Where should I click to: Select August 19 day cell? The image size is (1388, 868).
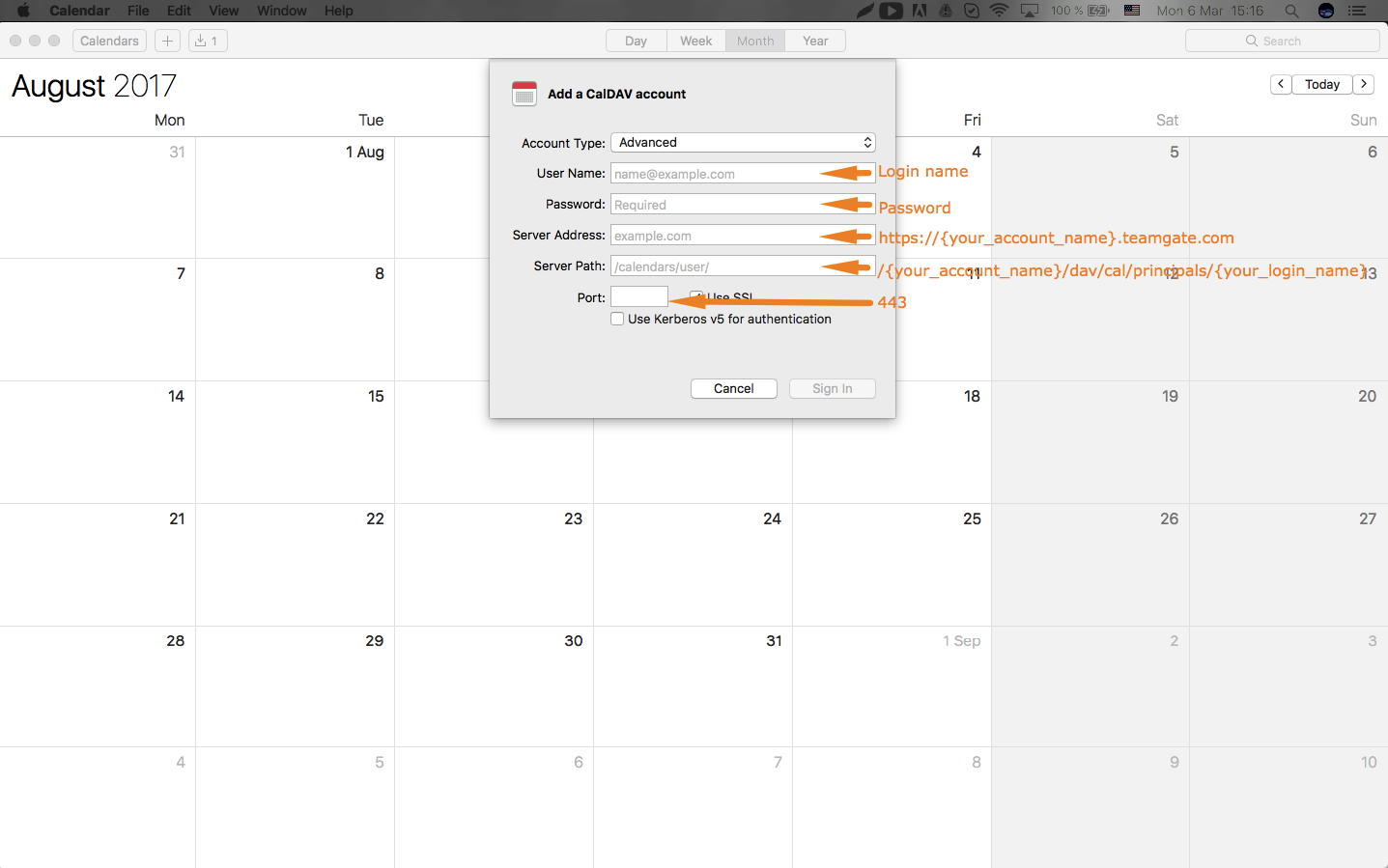1091,441
